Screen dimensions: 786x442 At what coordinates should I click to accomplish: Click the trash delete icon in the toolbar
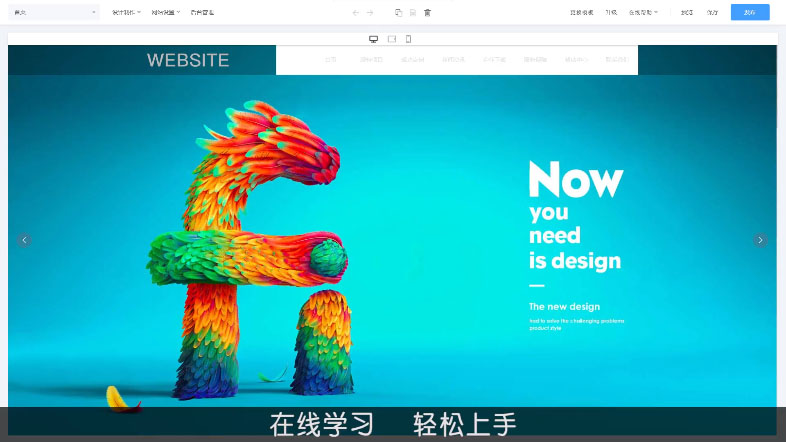pos(427,13)
